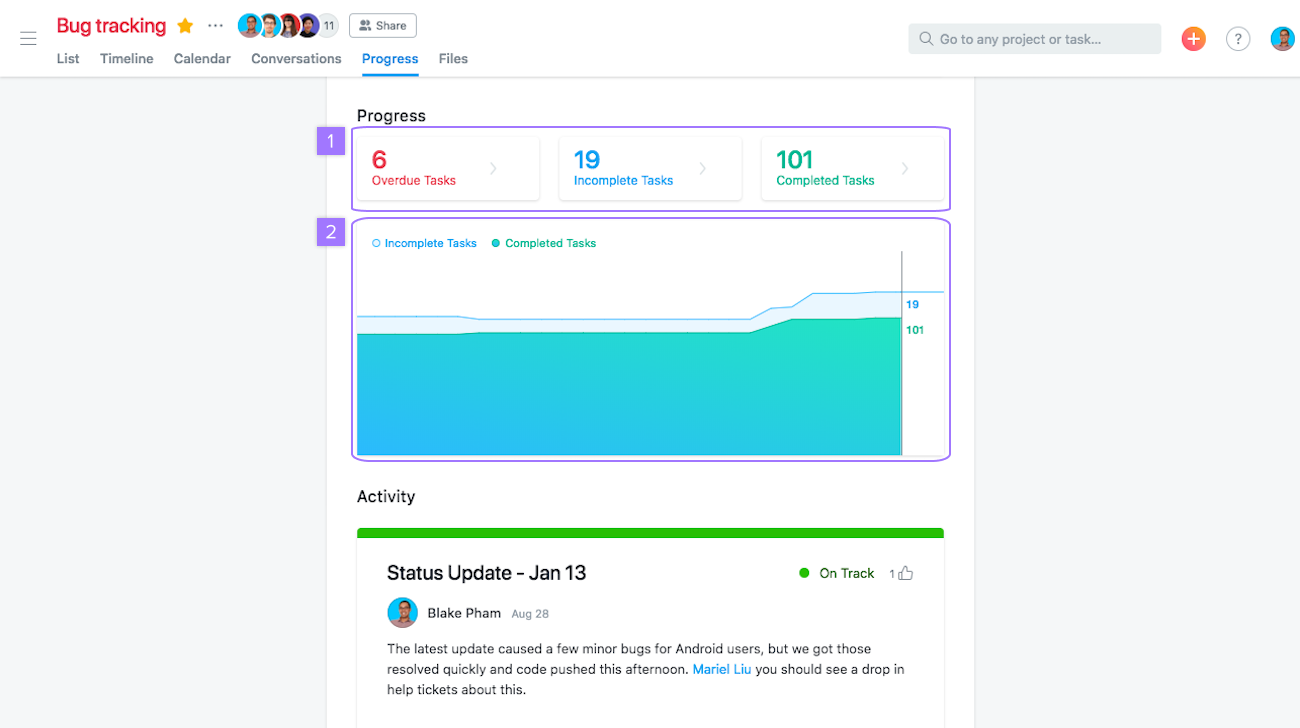Expand Overdue Tasks card chevron

pos(493,169)
